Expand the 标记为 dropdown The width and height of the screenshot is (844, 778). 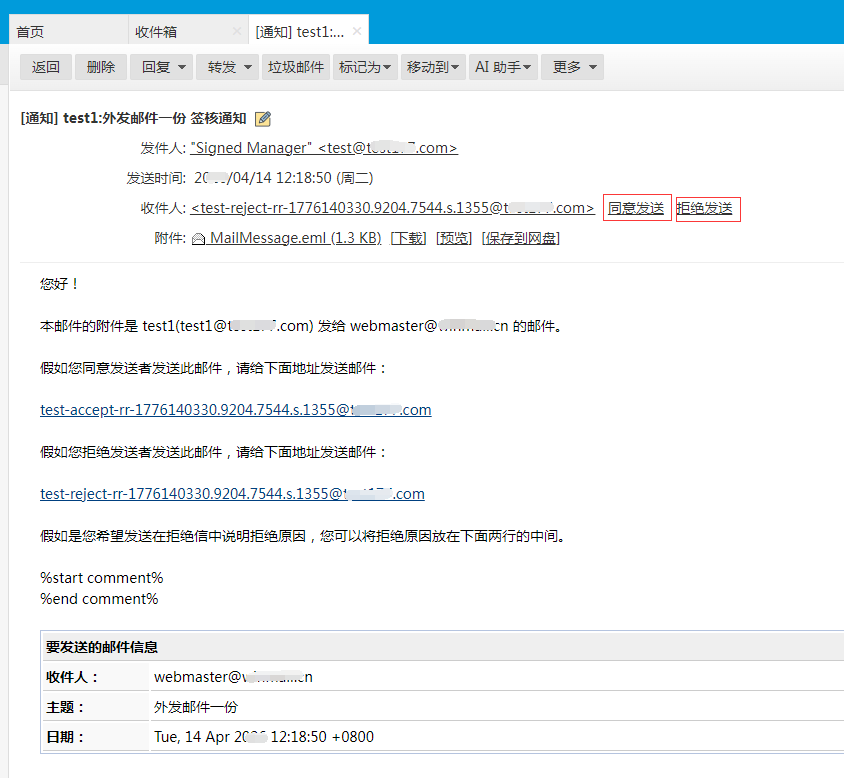pyautogui.click(x=365, y=68)
